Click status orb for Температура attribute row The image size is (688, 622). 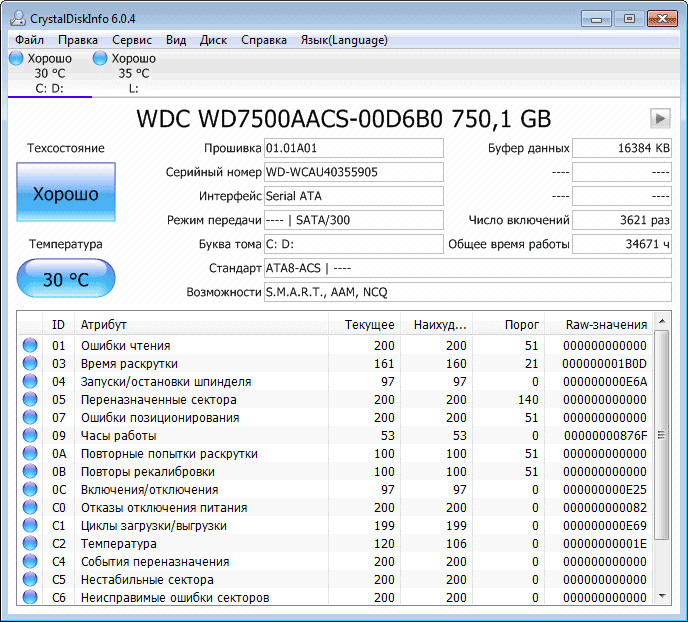pyautogui.click(x=30, y=543)
